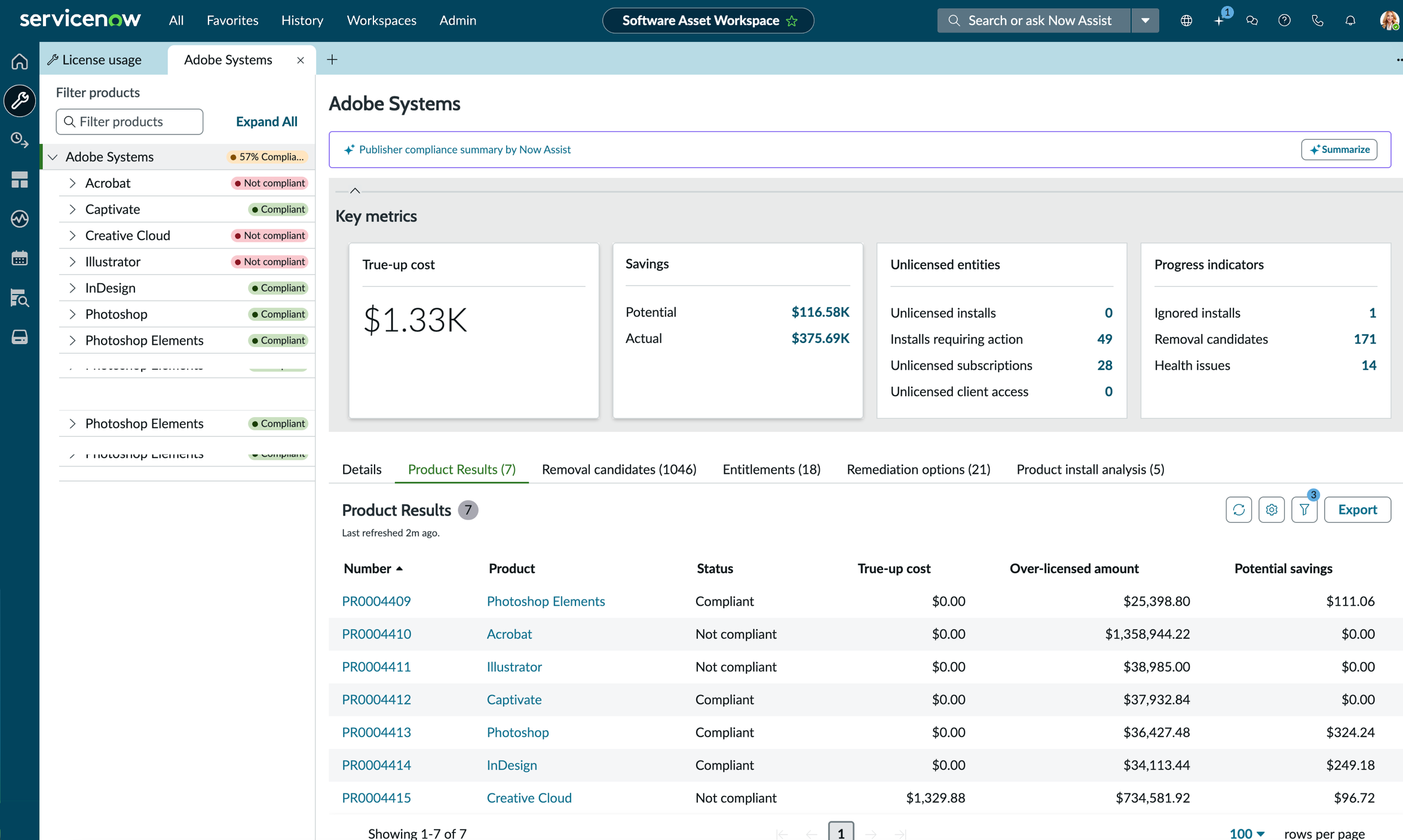Image resolution: width=1403 pixels, height=840 pixels.
Task: Close the Adobe Systems tab
Action: coord(301,60)
